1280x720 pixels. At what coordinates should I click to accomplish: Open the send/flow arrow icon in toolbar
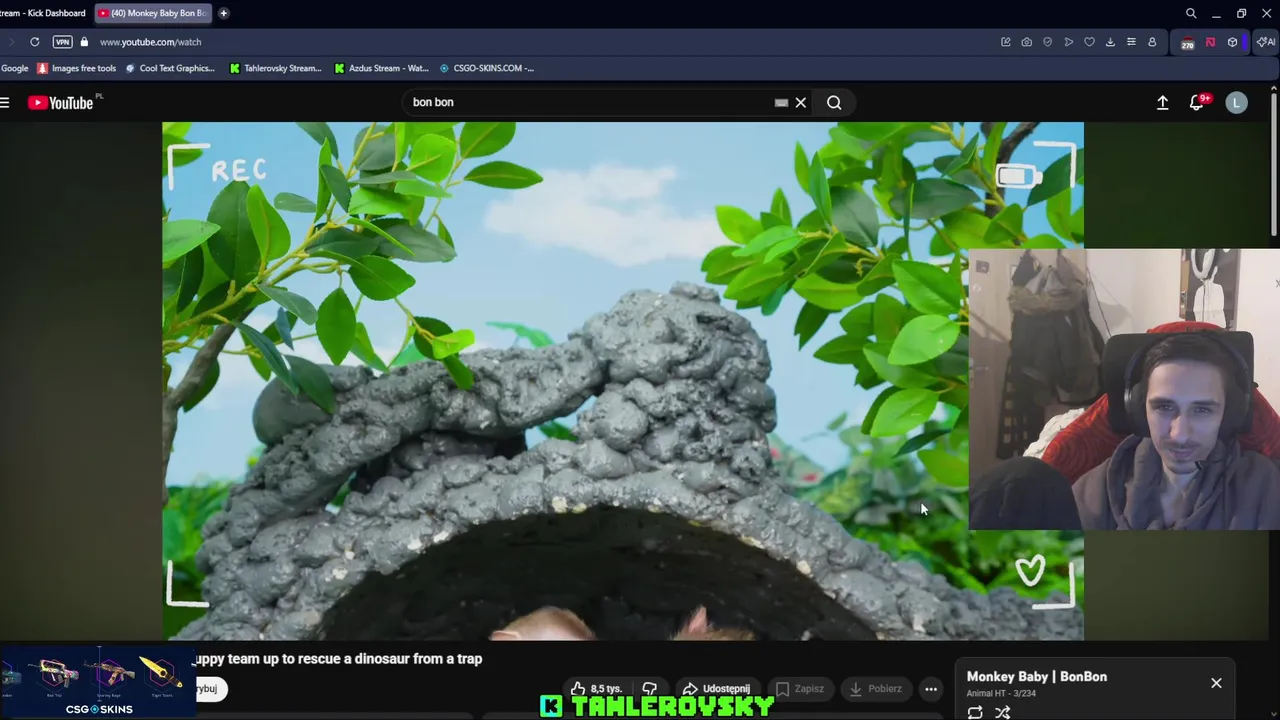coord(1069,42)
